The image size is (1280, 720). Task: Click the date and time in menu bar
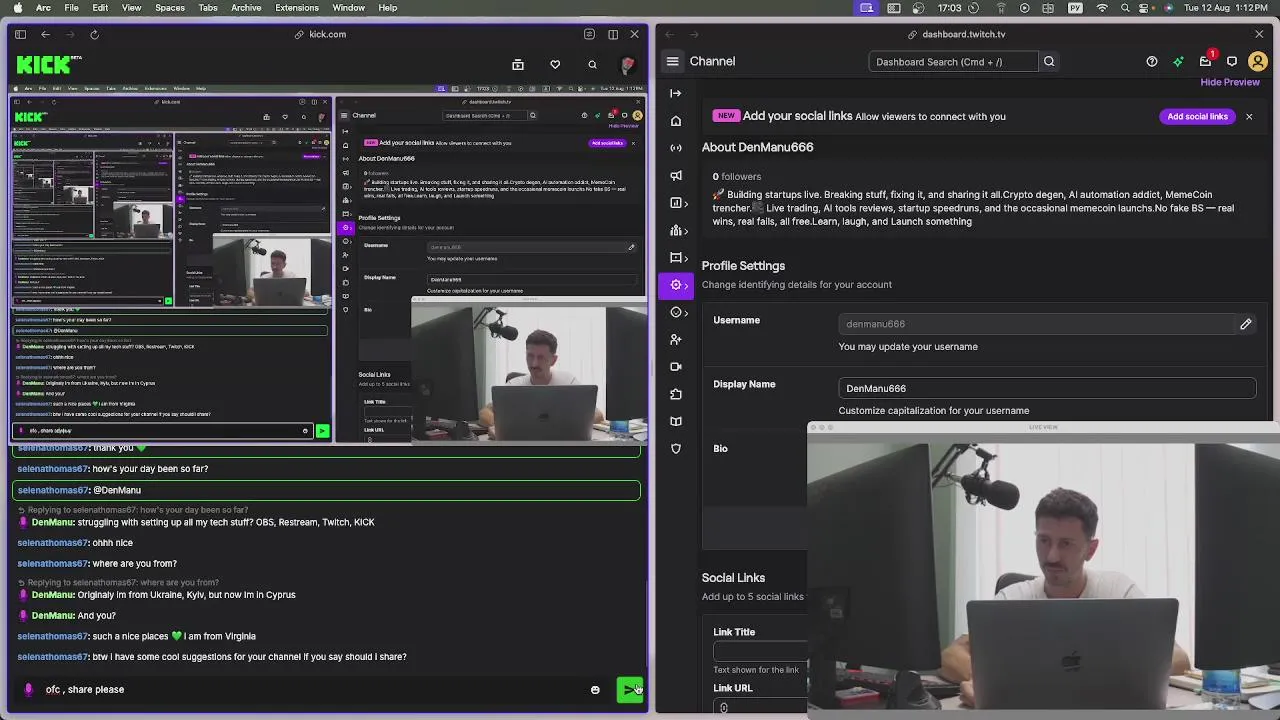[x=1228, y=8]
